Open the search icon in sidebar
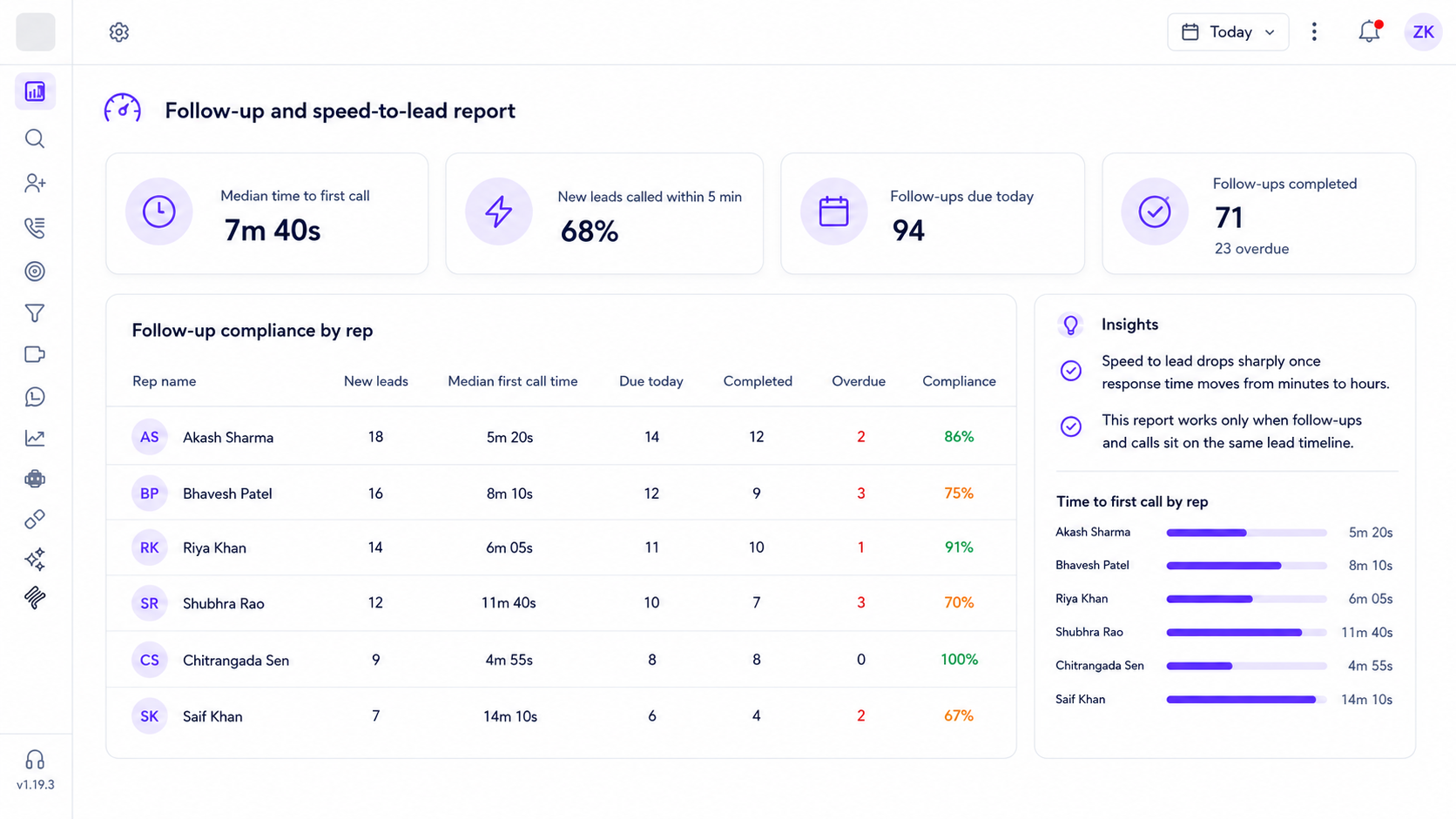This screenshot has width=1456, height=819. 35,138
